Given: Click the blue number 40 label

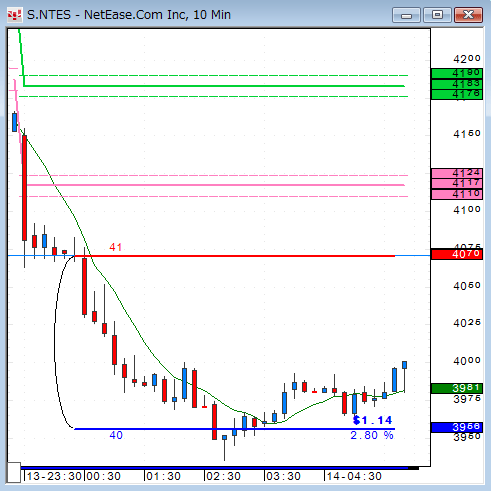Looking at the screenshot, I should click(x=116, y=435).
